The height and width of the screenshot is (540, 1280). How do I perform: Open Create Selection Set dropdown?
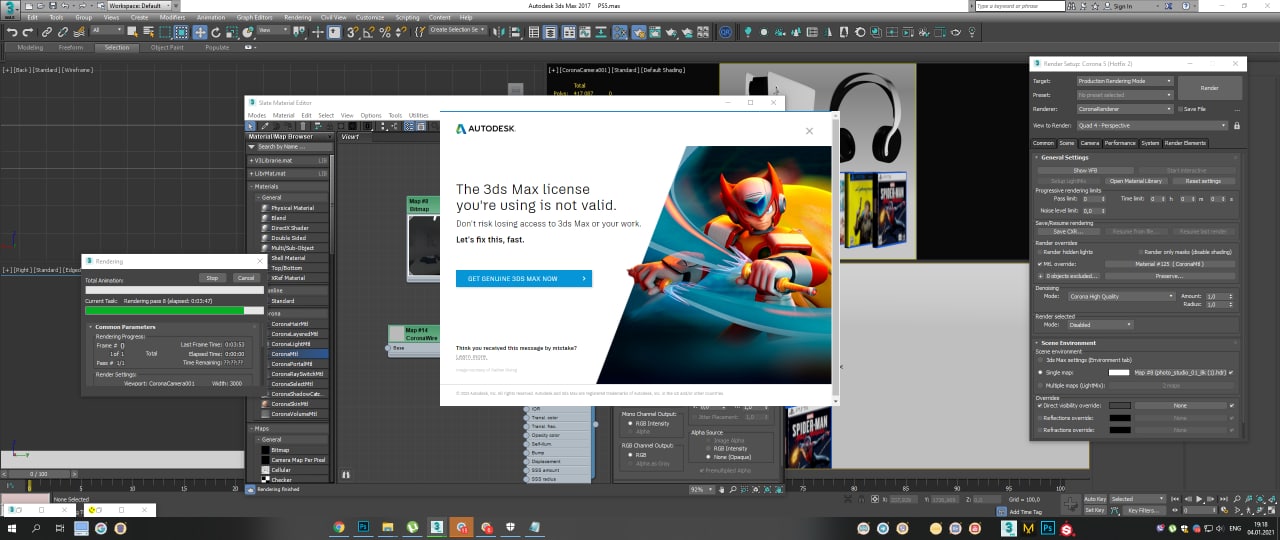coord(457,30)
